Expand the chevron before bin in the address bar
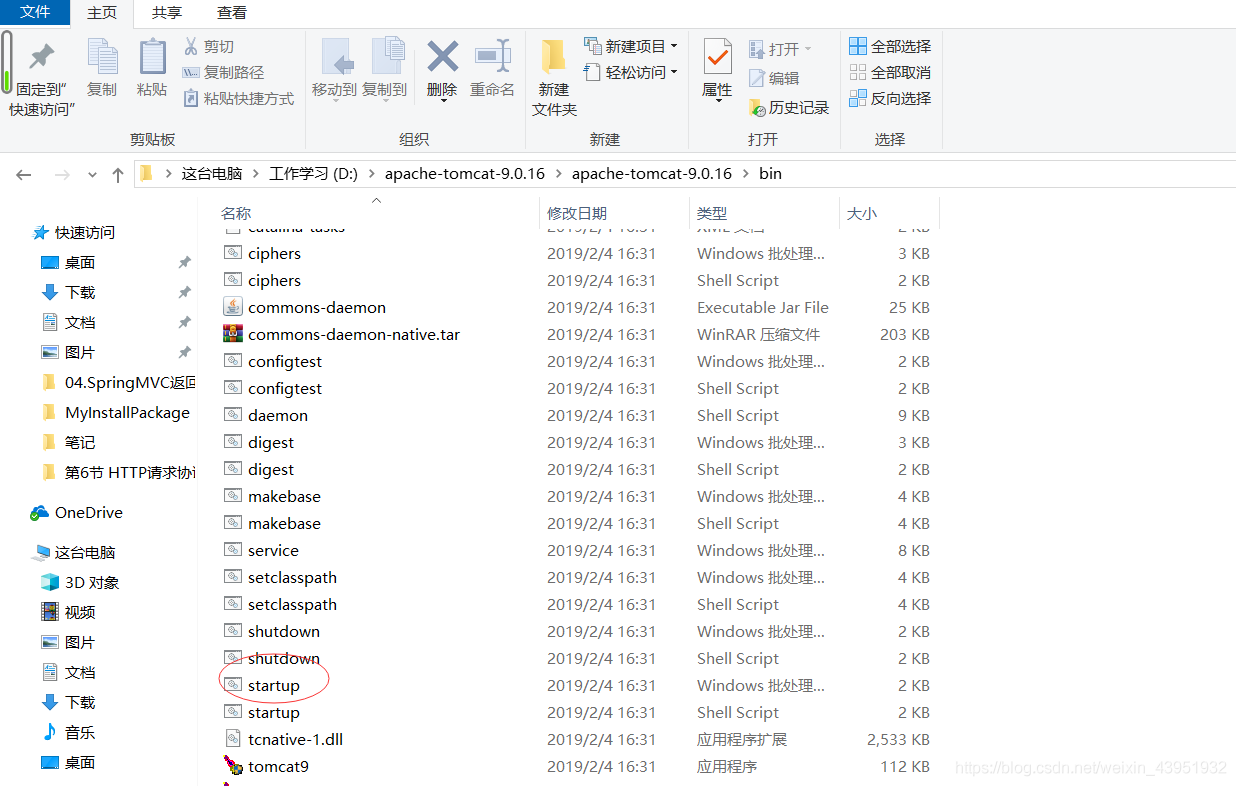The height and width of the screenshot is (786, 1236). (745, 174)
